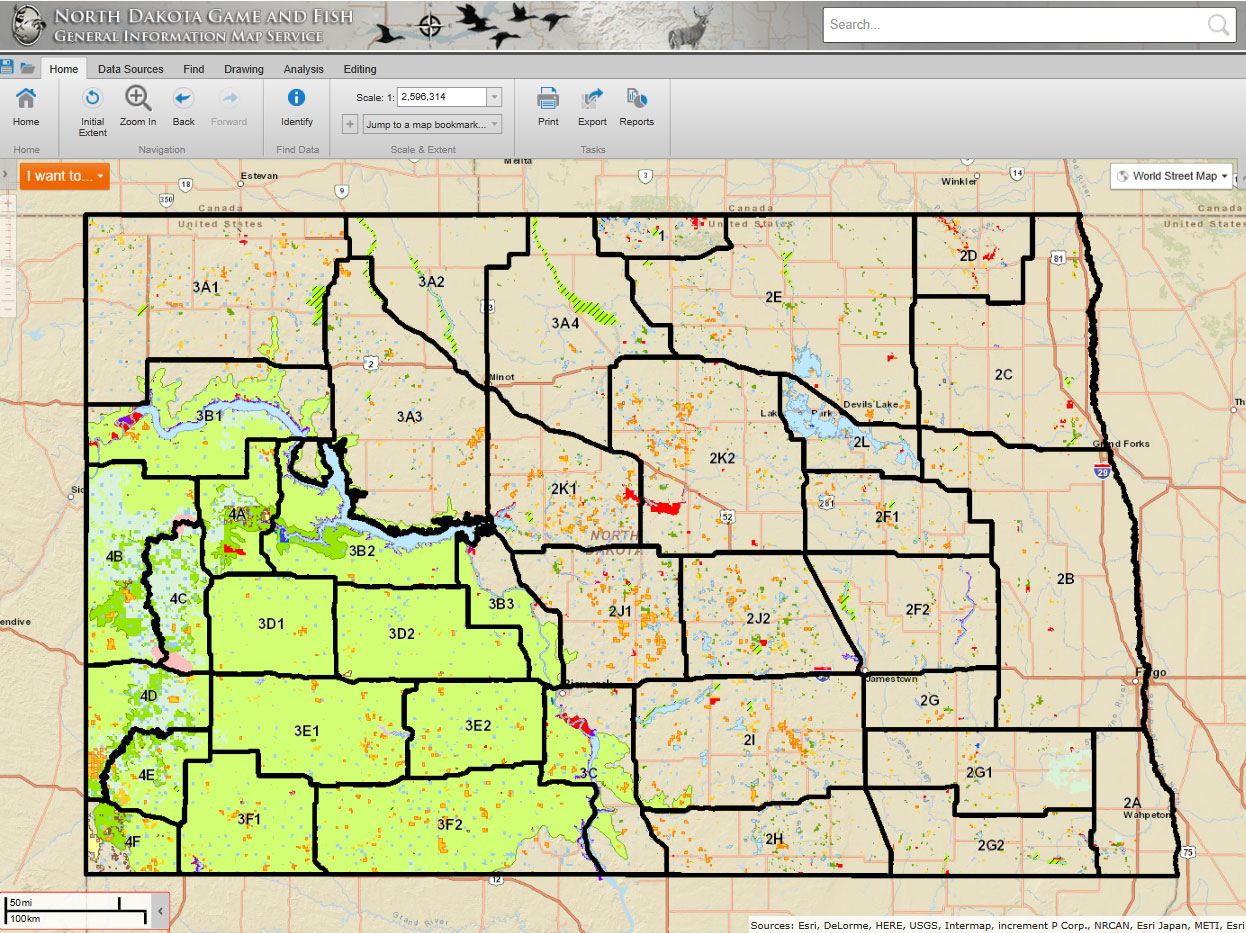Go to previous extent with Back
This screenshot has width=1246, height=933.
tap(183, 97)
